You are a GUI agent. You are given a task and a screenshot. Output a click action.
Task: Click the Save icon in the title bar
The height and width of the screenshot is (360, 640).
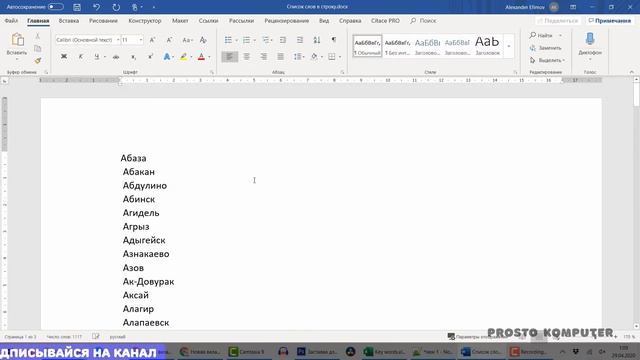[77, 7]
